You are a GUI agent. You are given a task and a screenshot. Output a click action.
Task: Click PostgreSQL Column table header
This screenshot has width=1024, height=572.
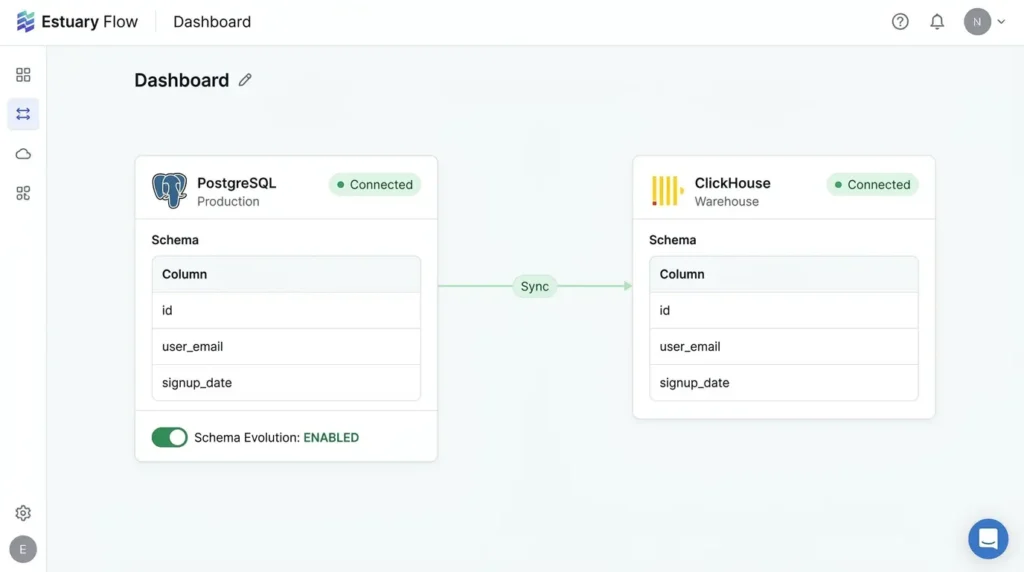[x=286, y=274]
